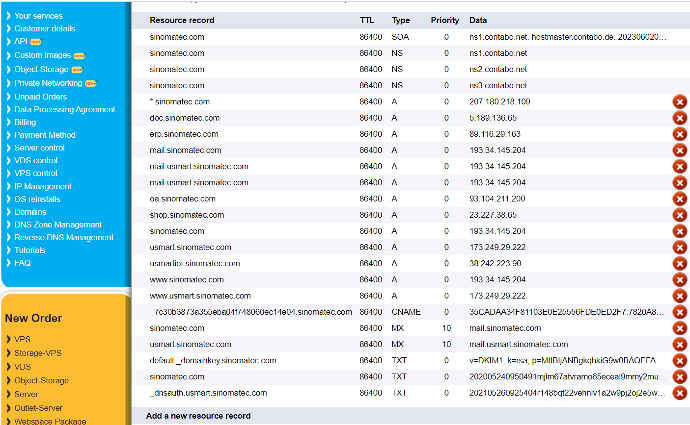Screen dimensions: 690x425
Task: Select the 5.189.136.65 IP value
Action: point(493,118)
